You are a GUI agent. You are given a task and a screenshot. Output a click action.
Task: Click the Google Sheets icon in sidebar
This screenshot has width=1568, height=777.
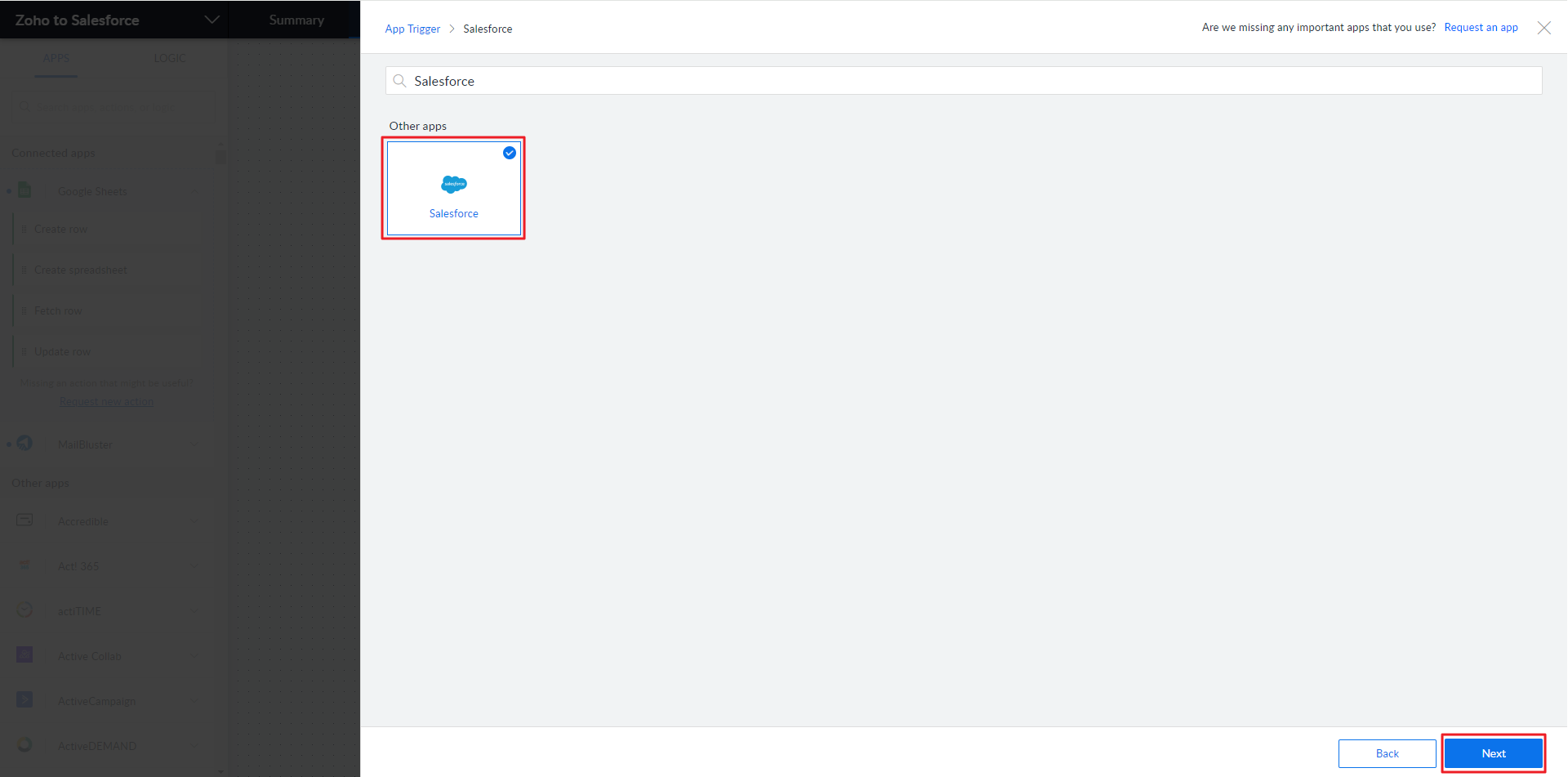click(x=24, y=190)
